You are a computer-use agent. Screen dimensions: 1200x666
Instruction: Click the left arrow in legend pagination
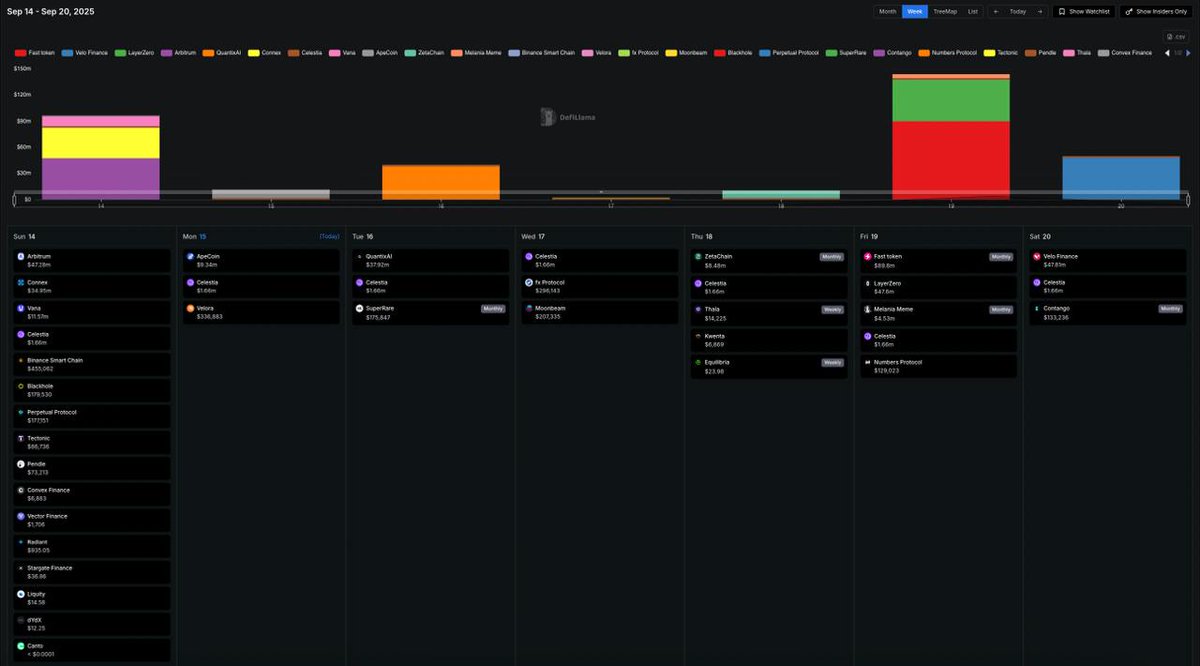pyautogui.click(x=1167, y=52)
